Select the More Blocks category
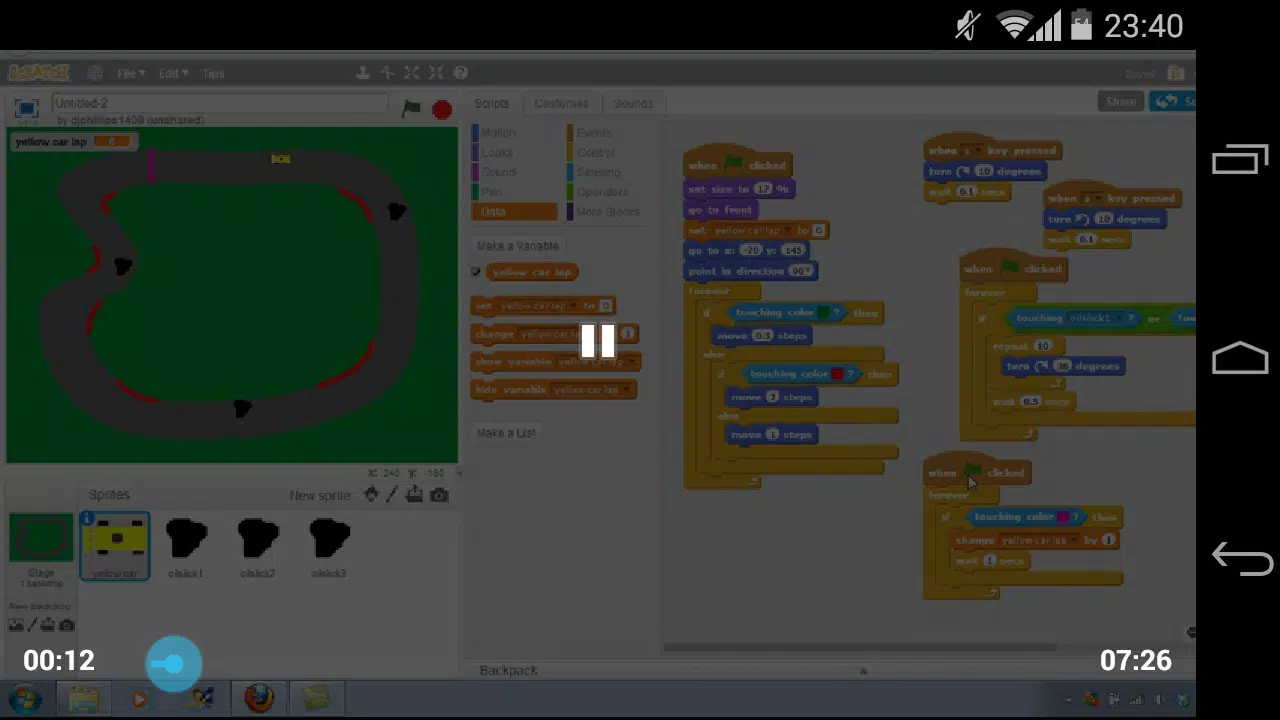This screenshot has width=1280, height=720. click(x=607, y=212)
